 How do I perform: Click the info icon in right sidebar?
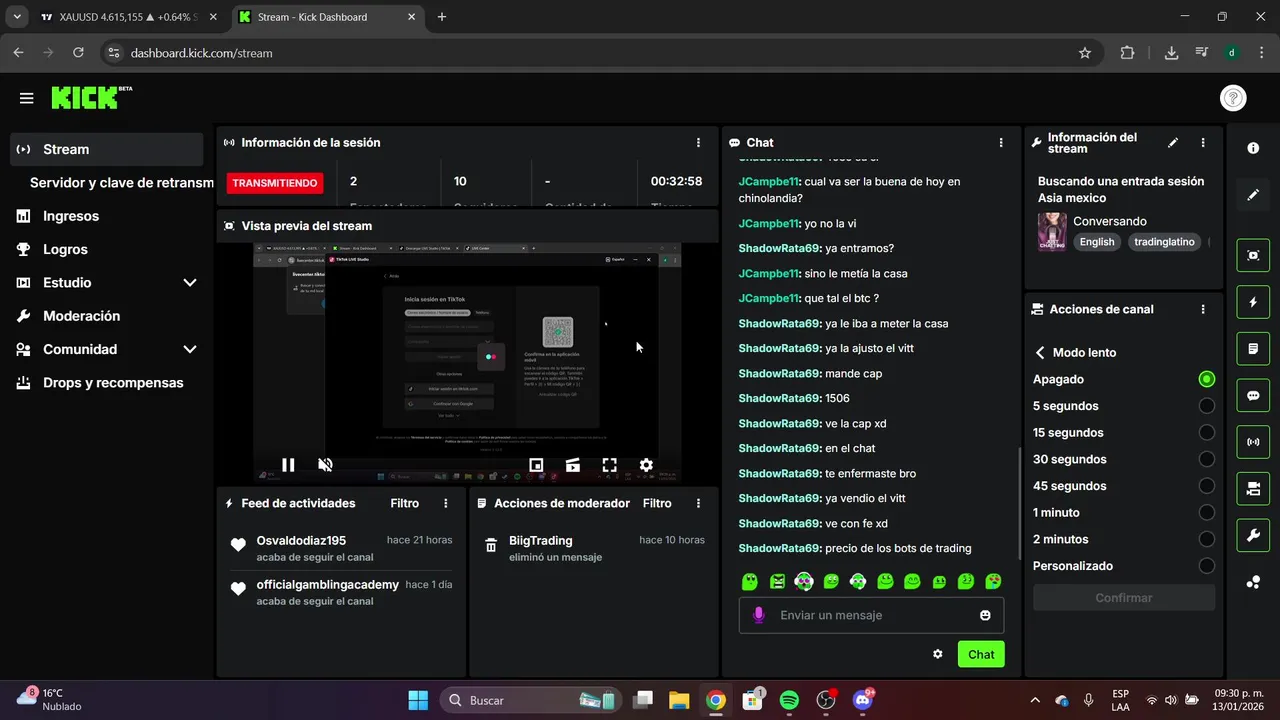[x=1253, y=148]
